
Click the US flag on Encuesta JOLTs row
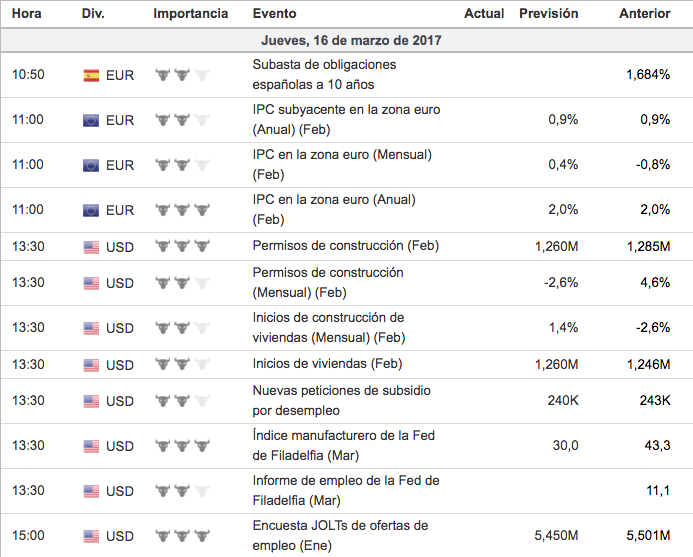coord(91,536)
